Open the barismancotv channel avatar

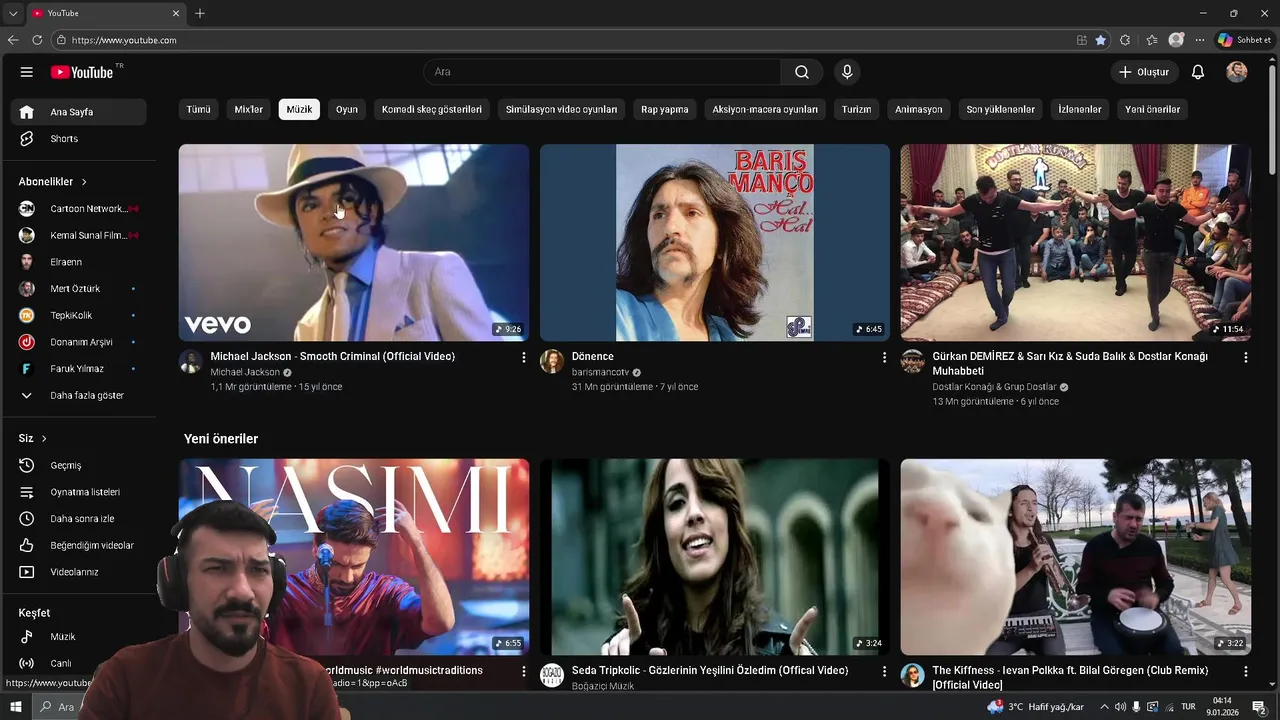click(x=552, y=361)
